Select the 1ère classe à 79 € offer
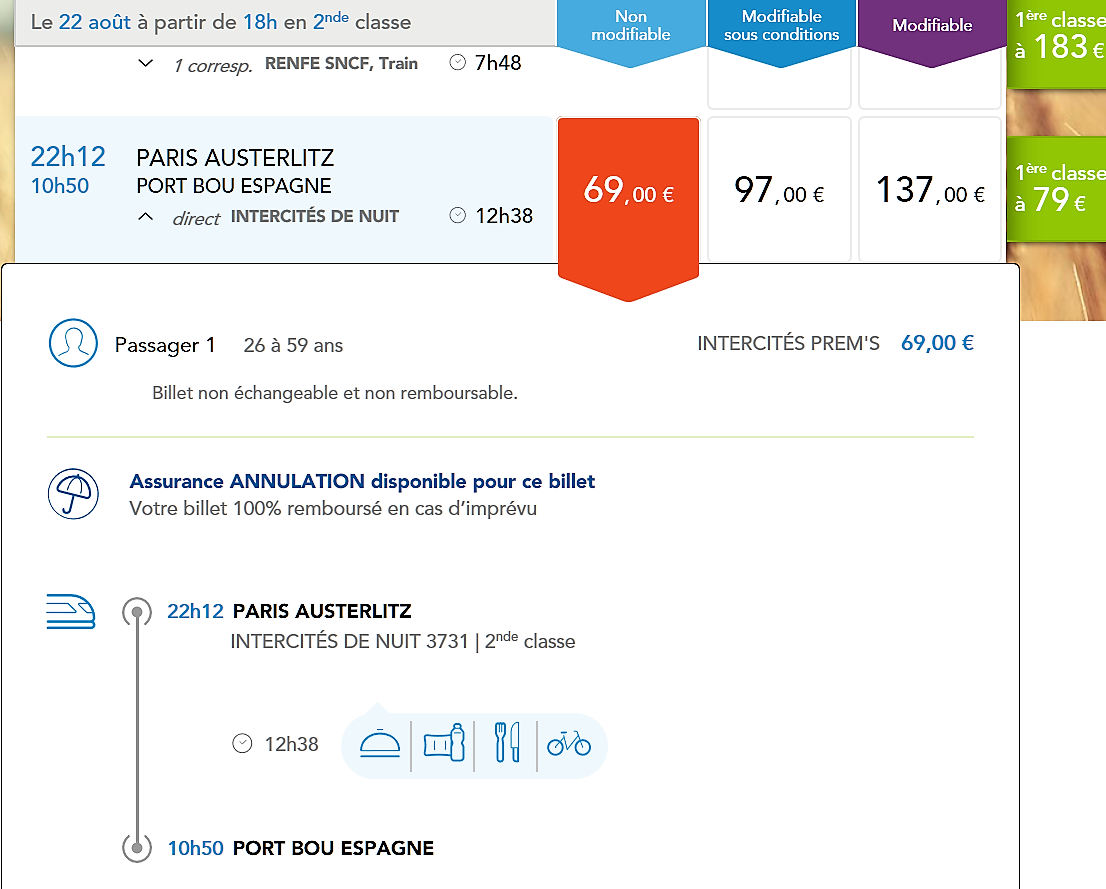 pos(1056,188)
